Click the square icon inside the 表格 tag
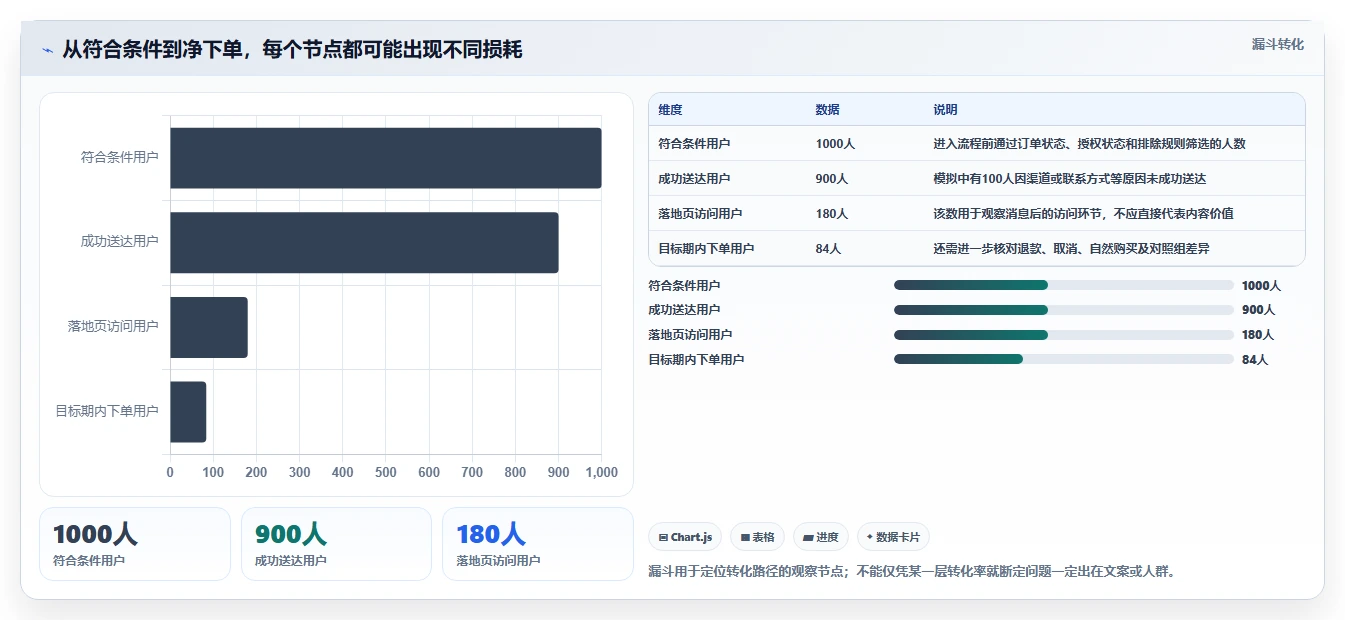Viewport: 1345px width, 620px height. [x=745, y=538]
